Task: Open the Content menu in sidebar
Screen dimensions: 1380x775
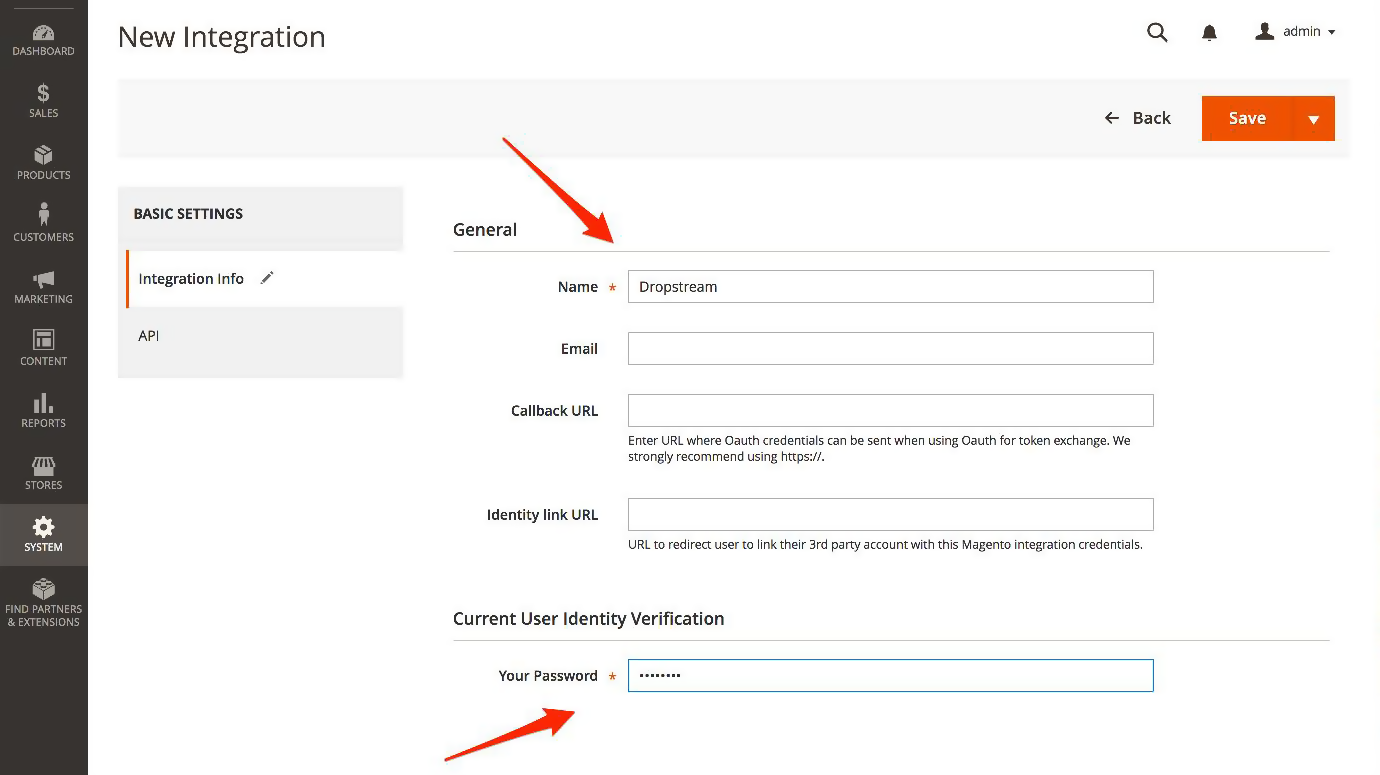Action: (43, 350)
